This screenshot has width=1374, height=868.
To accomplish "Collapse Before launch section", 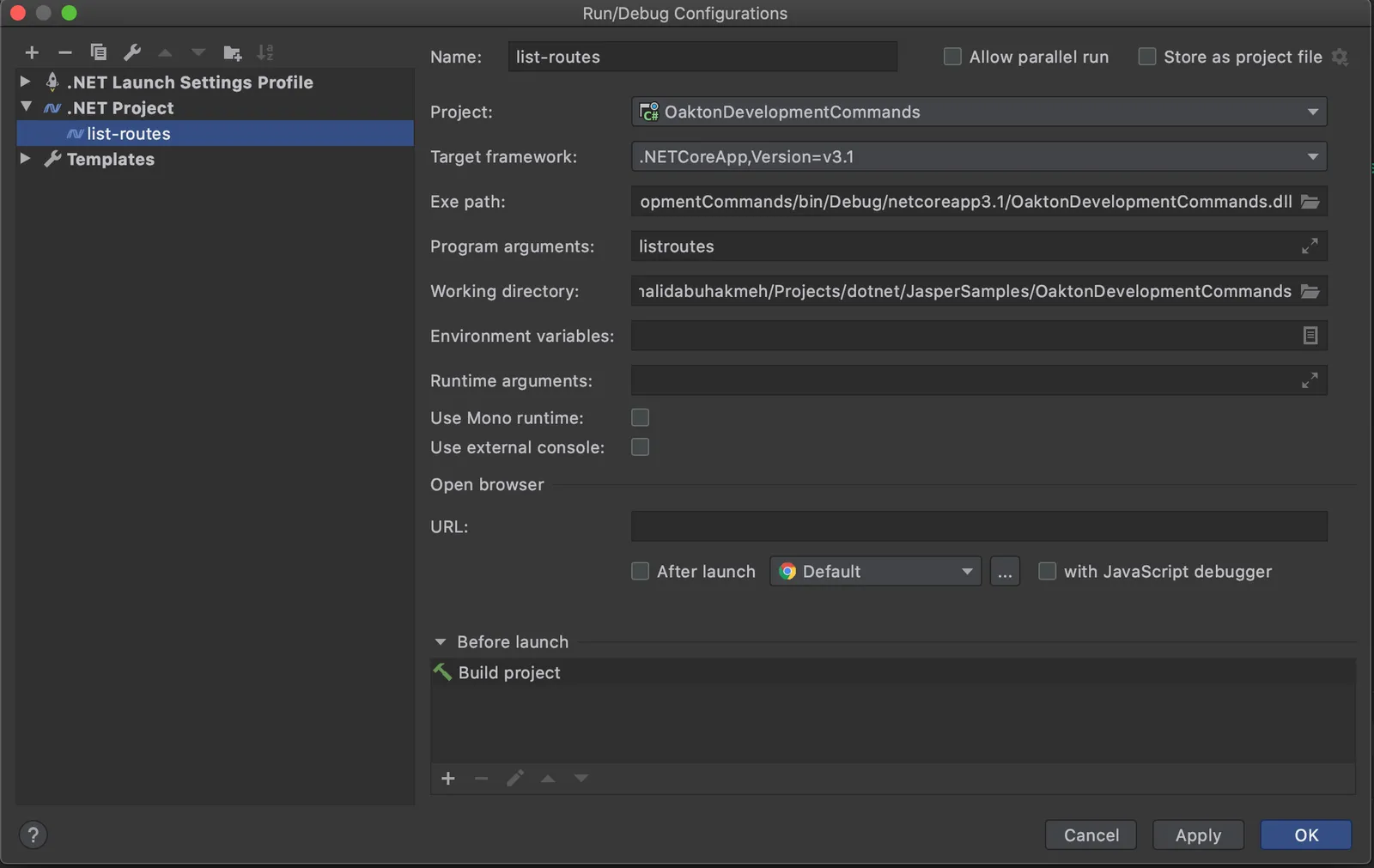I will (x=441, y=642).
